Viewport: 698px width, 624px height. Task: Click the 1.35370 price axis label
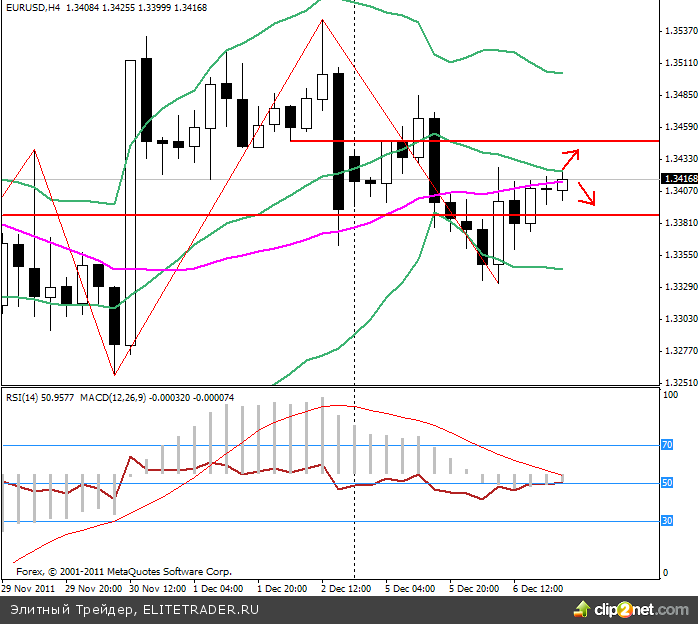click(680, 31)
